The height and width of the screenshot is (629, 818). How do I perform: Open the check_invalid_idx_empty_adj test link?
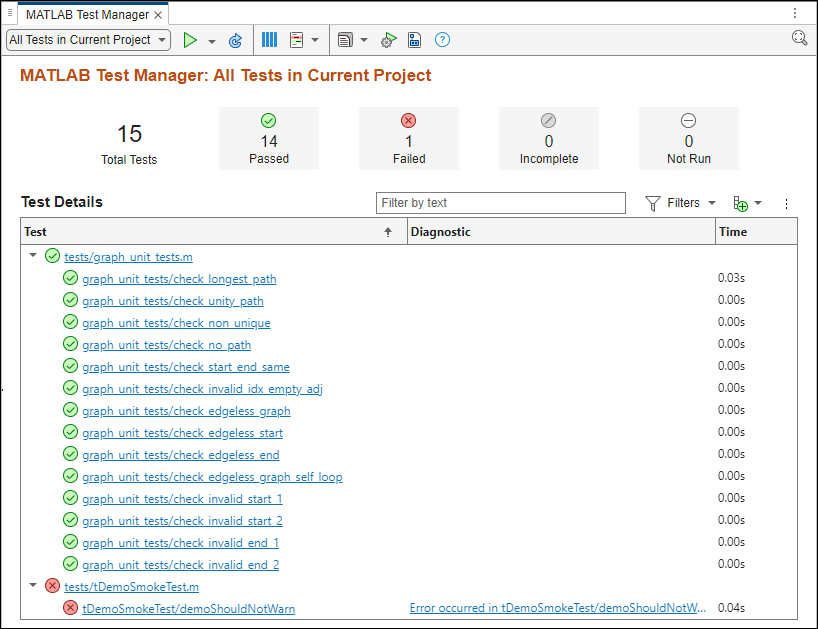coord(202,389)
